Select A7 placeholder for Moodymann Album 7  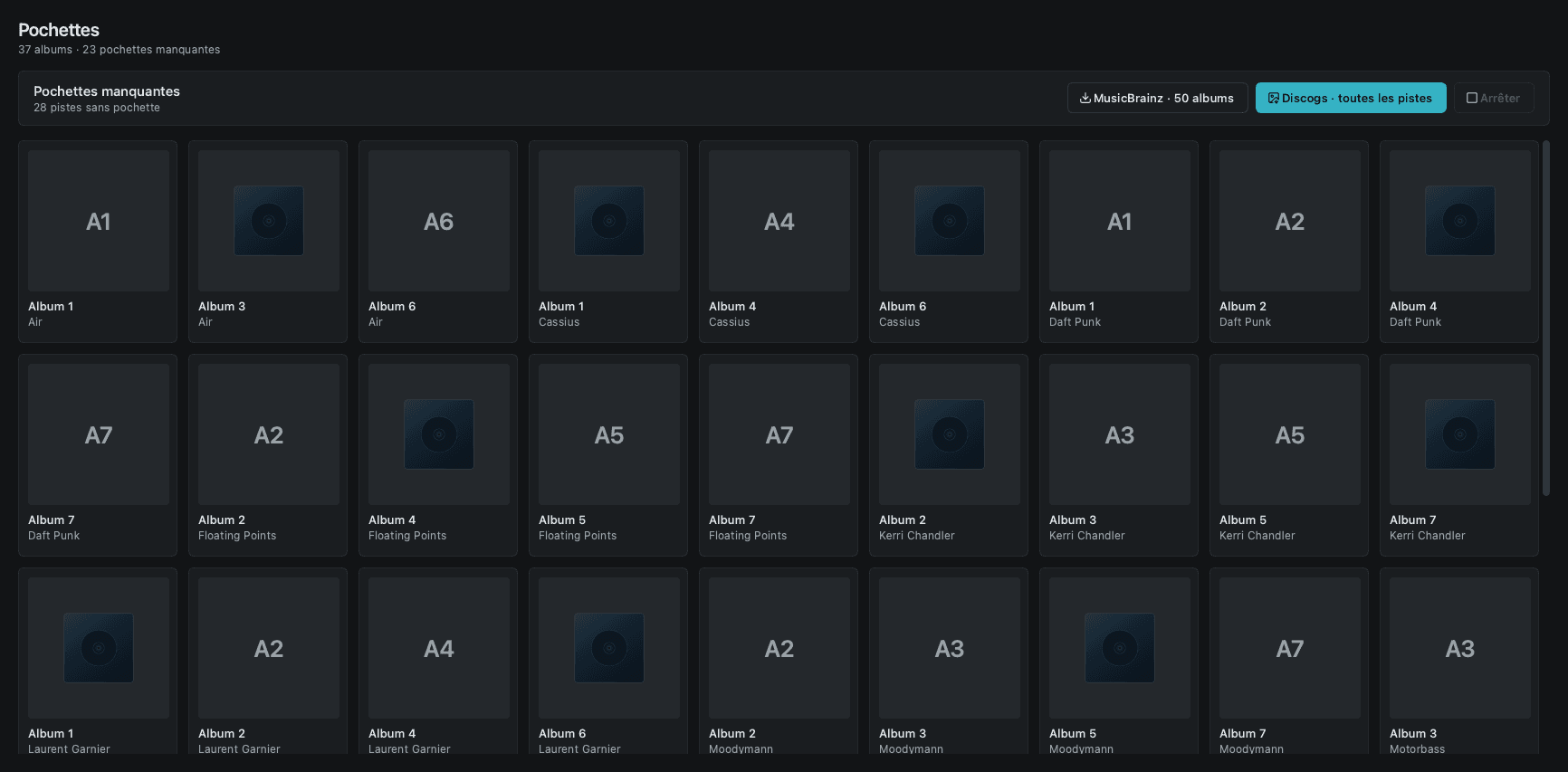[1290, 648]
